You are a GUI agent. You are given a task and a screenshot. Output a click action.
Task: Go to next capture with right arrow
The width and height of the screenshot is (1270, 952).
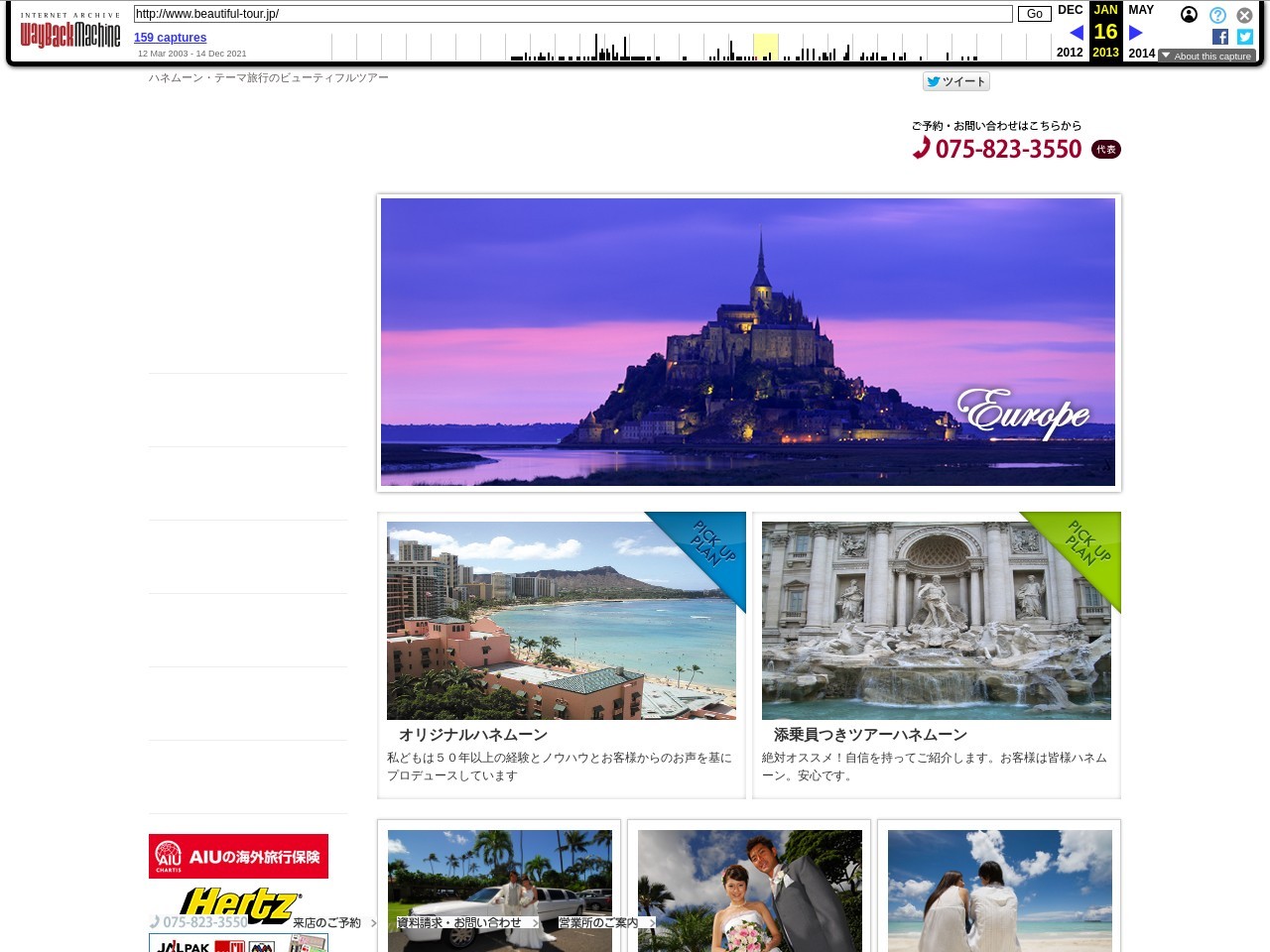click(x=1136, y=33)
